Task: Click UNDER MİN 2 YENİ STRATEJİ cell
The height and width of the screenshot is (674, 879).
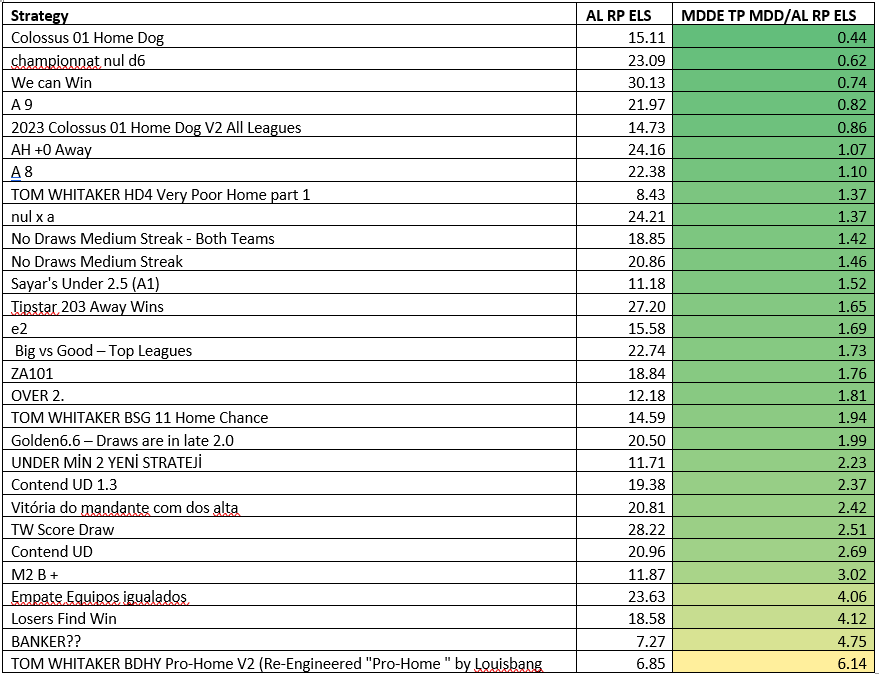Action: click(289, 462)
